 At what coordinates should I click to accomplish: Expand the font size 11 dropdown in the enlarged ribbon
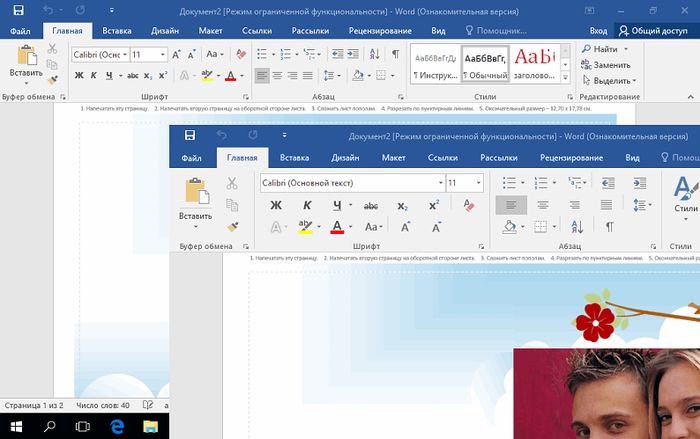click(x=479, y=183)
